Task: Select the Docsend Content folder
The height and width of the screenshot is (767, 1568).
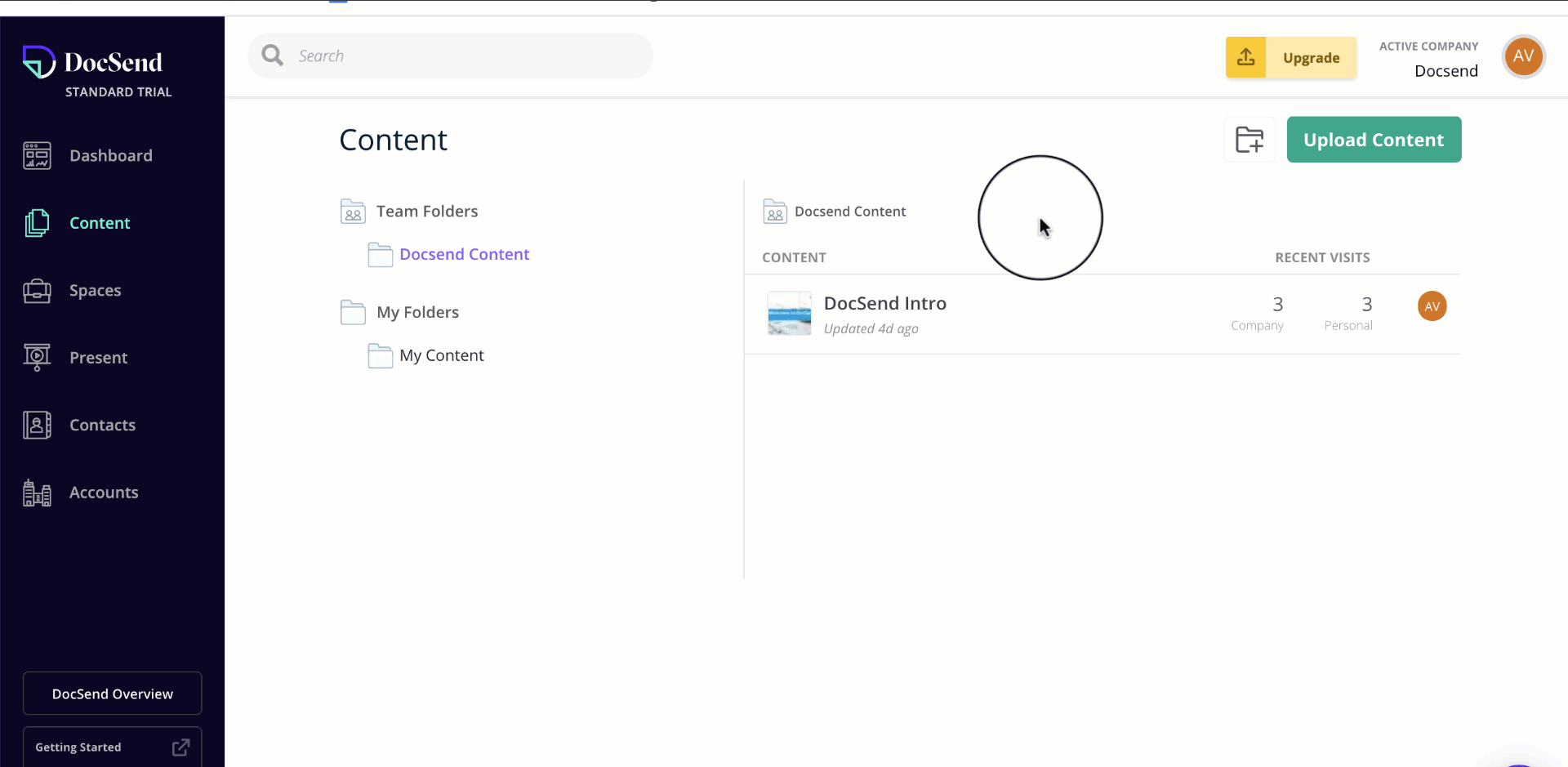Action: [x=464, y=254]
